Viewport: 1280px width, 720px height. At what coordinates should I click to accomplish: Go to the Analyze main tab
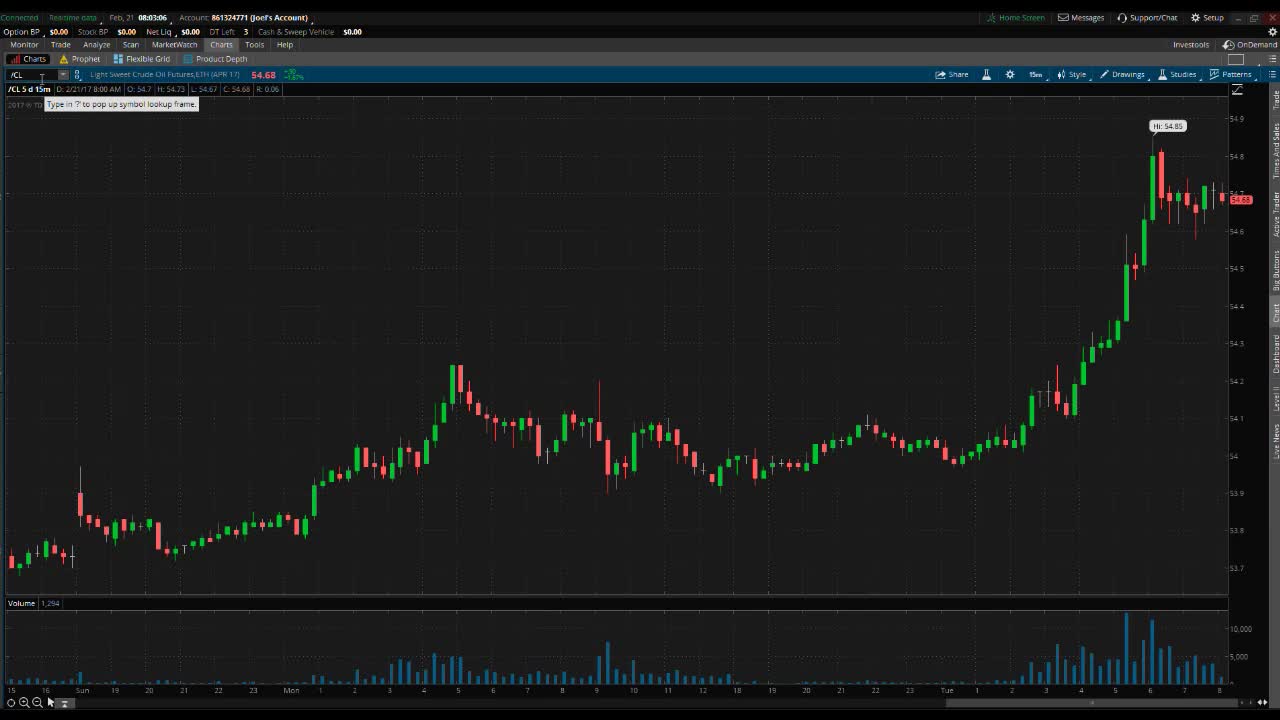coord(97,45)
